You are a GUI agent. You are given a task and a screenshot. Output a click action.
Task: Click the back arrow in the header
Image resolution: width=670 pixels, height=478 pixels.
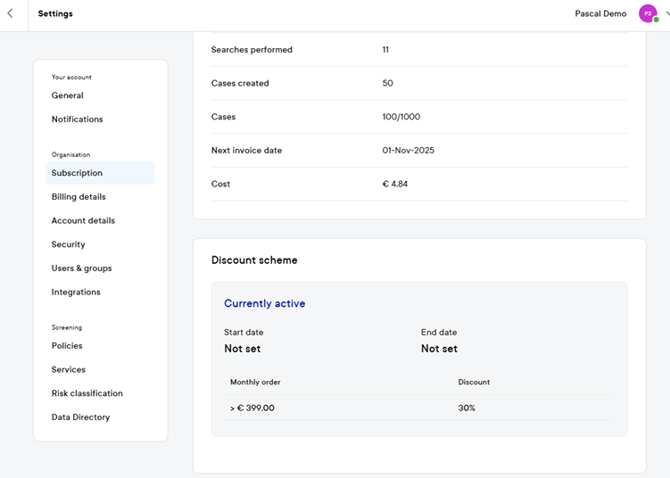[x=10, y=14]
